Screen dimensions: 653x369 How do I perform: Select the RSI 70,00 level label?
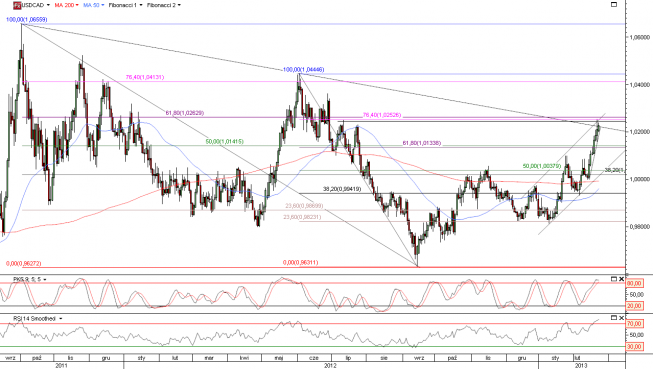(x=634, y=324)
